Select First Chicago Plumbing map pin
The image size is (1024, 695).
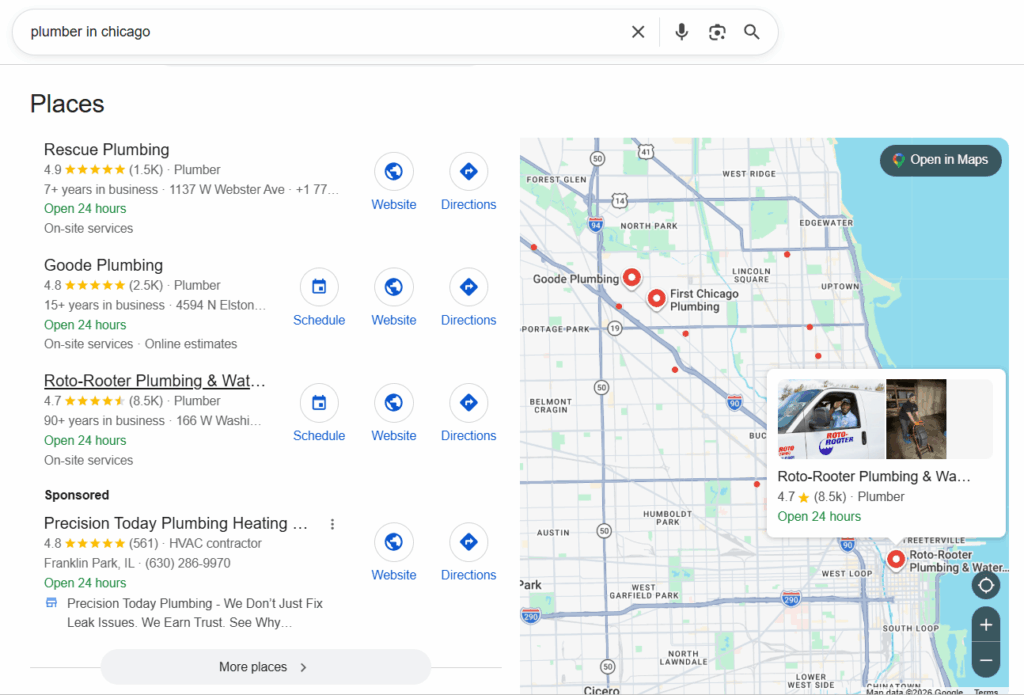pyautogui.click(x=656, y=299)
